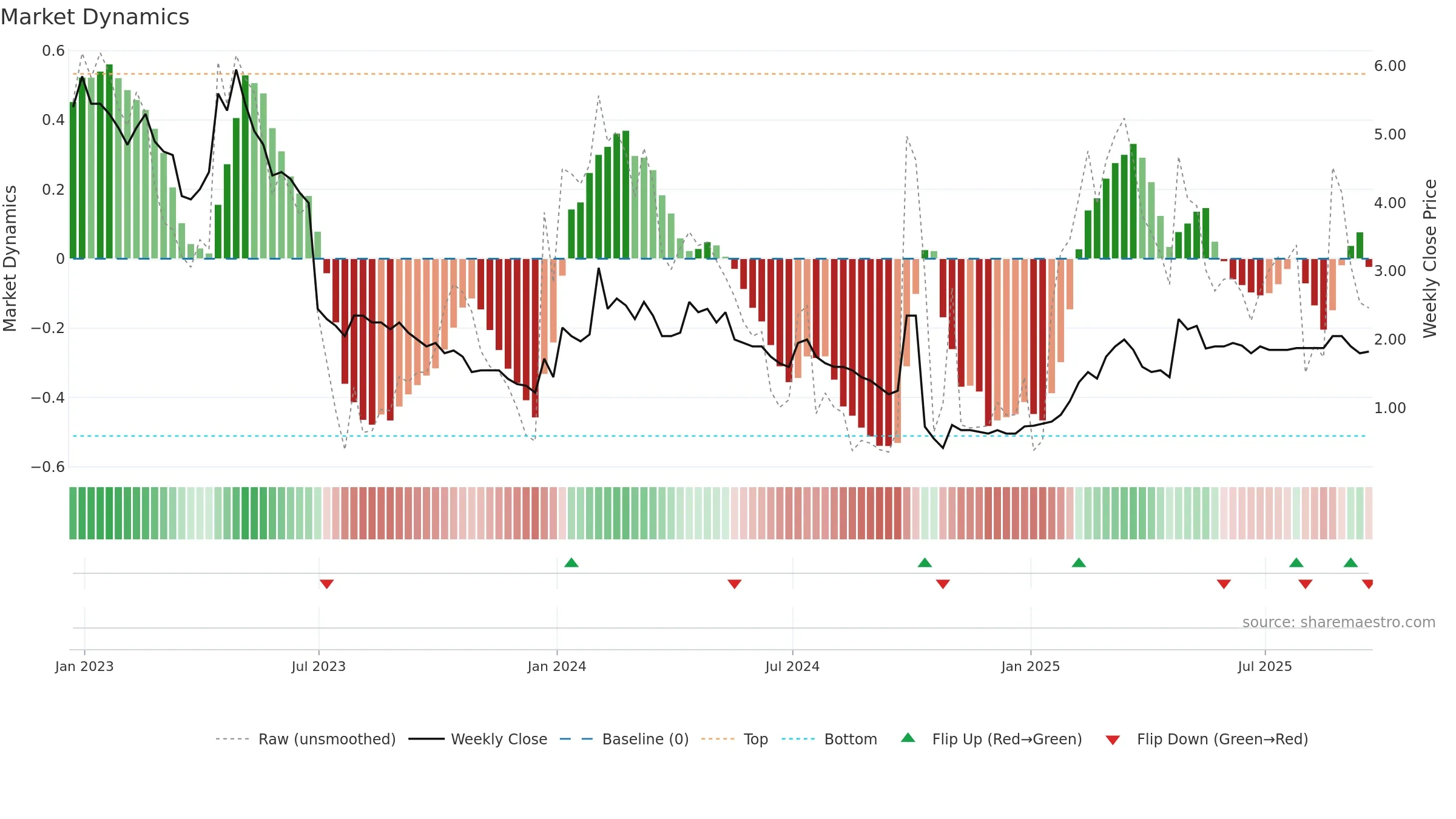Click the 0.4 left axis tick label
Image resolution: width=1456 pixels, height=819 pixels.
pyautogui.click(x=53, y=120)
